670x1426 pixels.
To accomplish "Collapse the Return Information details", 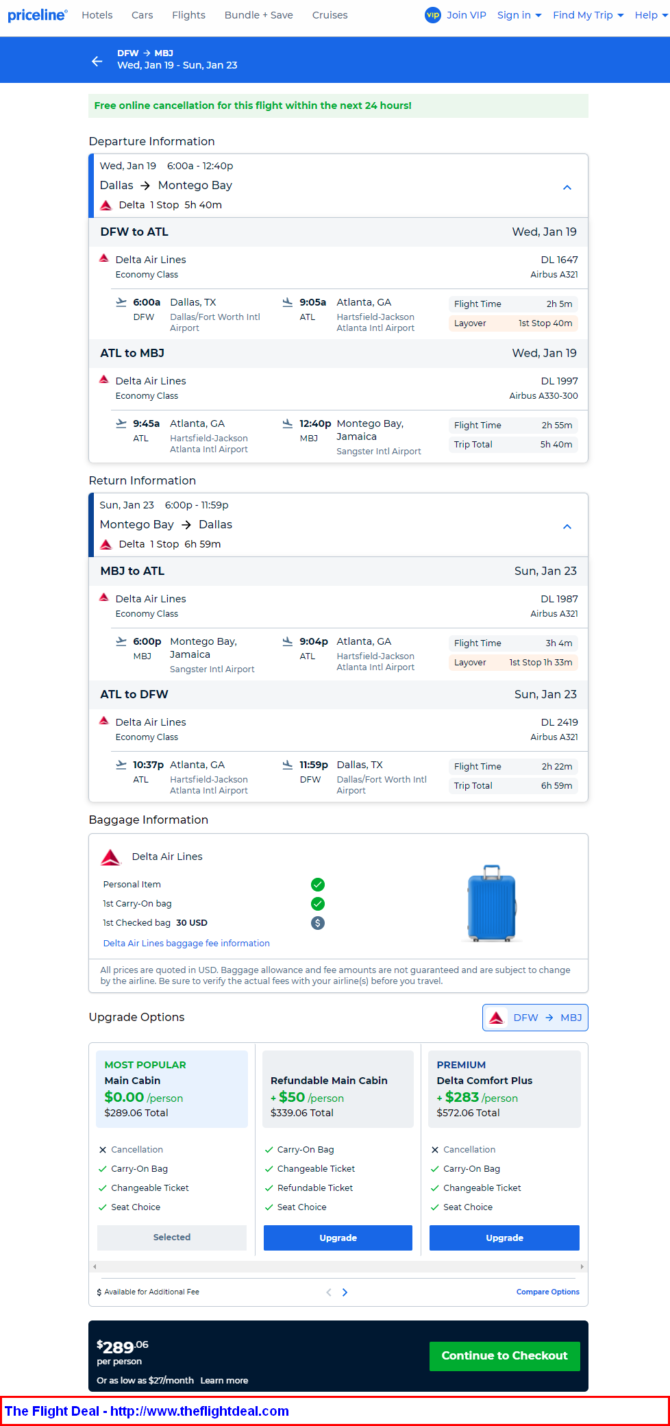I will coord(567,526).
